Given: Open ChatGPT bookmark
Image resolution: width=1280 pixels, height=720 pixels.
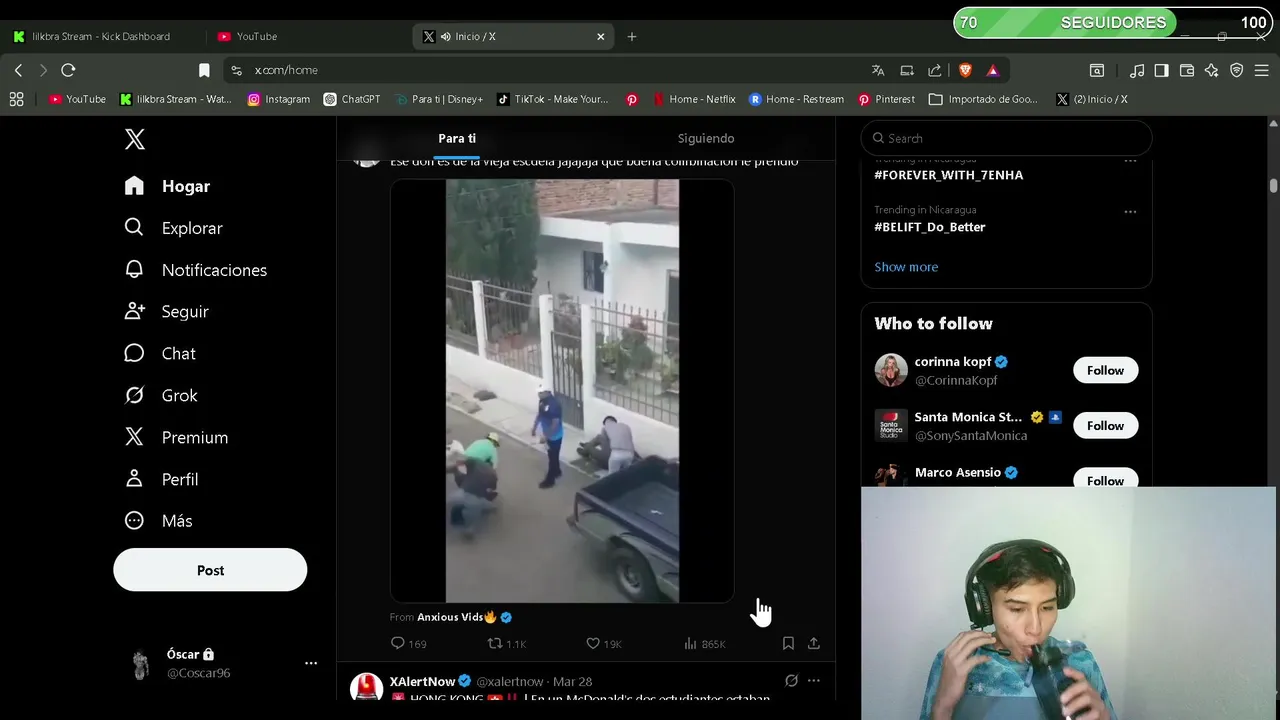Looking at the screenshot, I should point(352,99).
